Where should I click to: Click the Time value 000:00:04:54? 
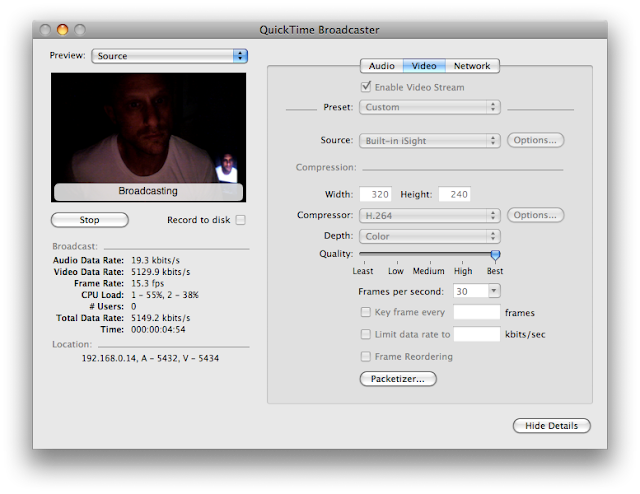coord(158,329)
